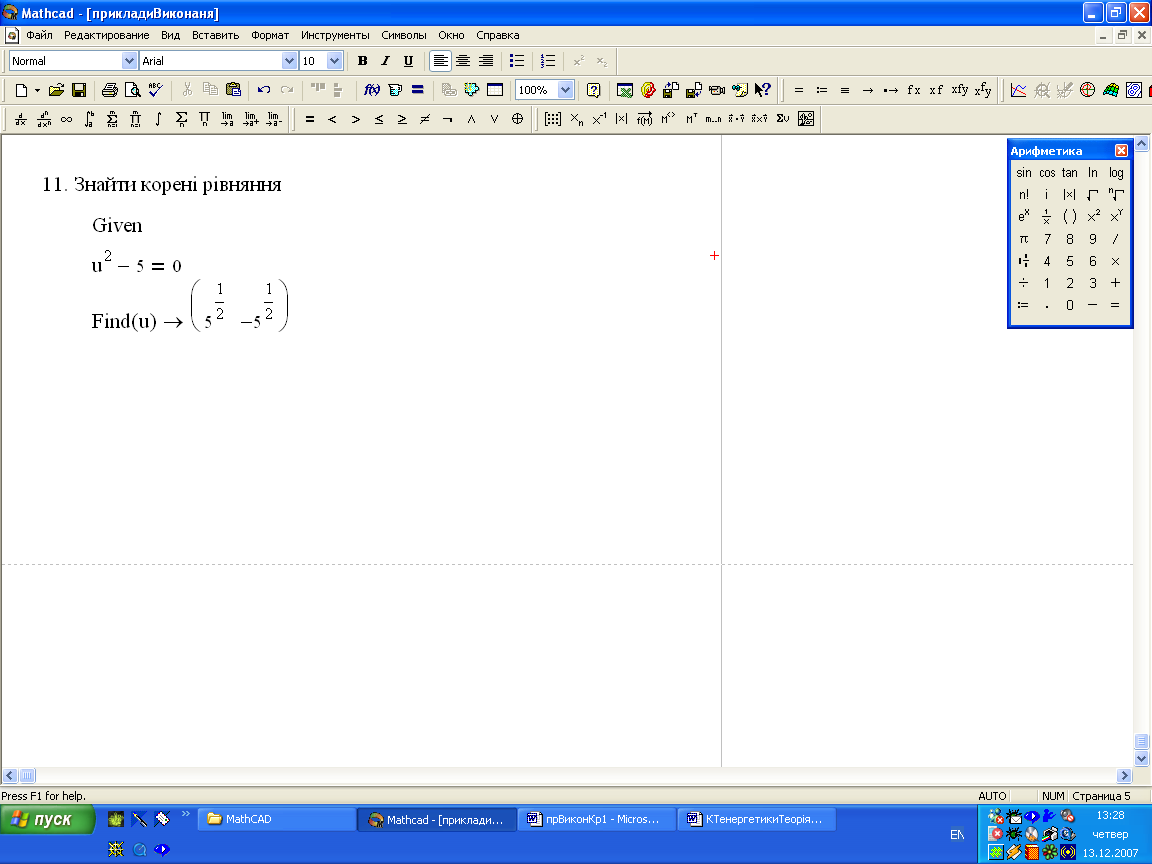Center align text
Screen dimensions: 1152x864
(463, 61)
